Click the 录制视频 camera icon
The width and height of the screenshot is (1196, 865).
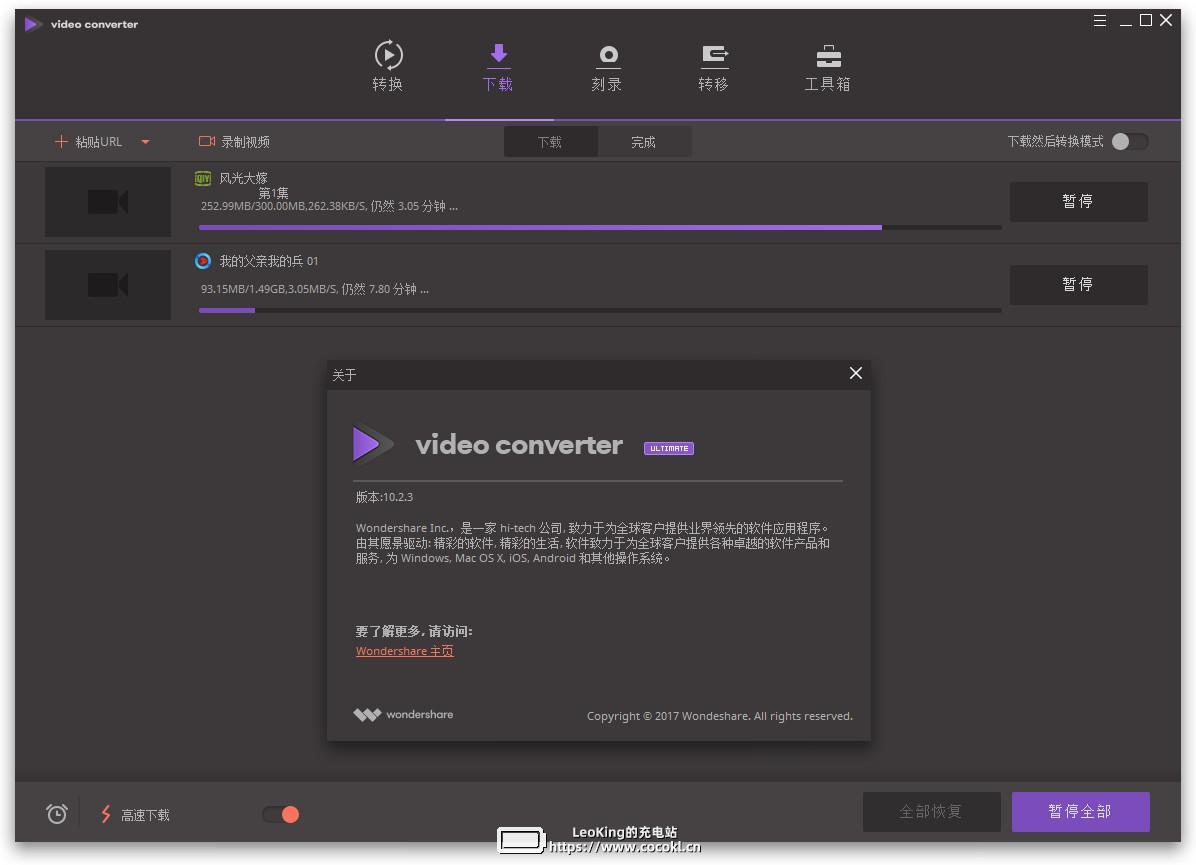tap(207, 141)
